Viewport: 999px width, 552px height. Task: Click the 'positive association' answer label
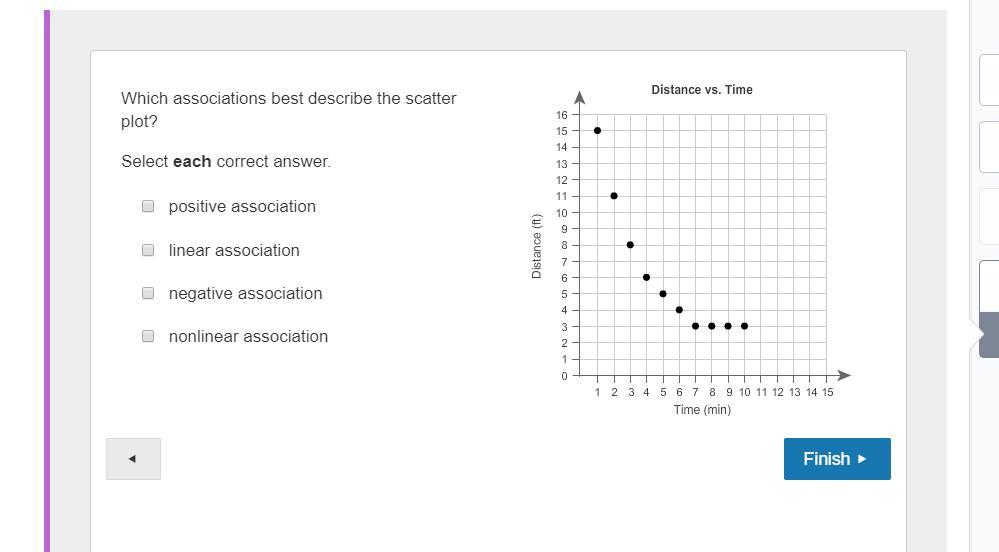tap(242, 206)
